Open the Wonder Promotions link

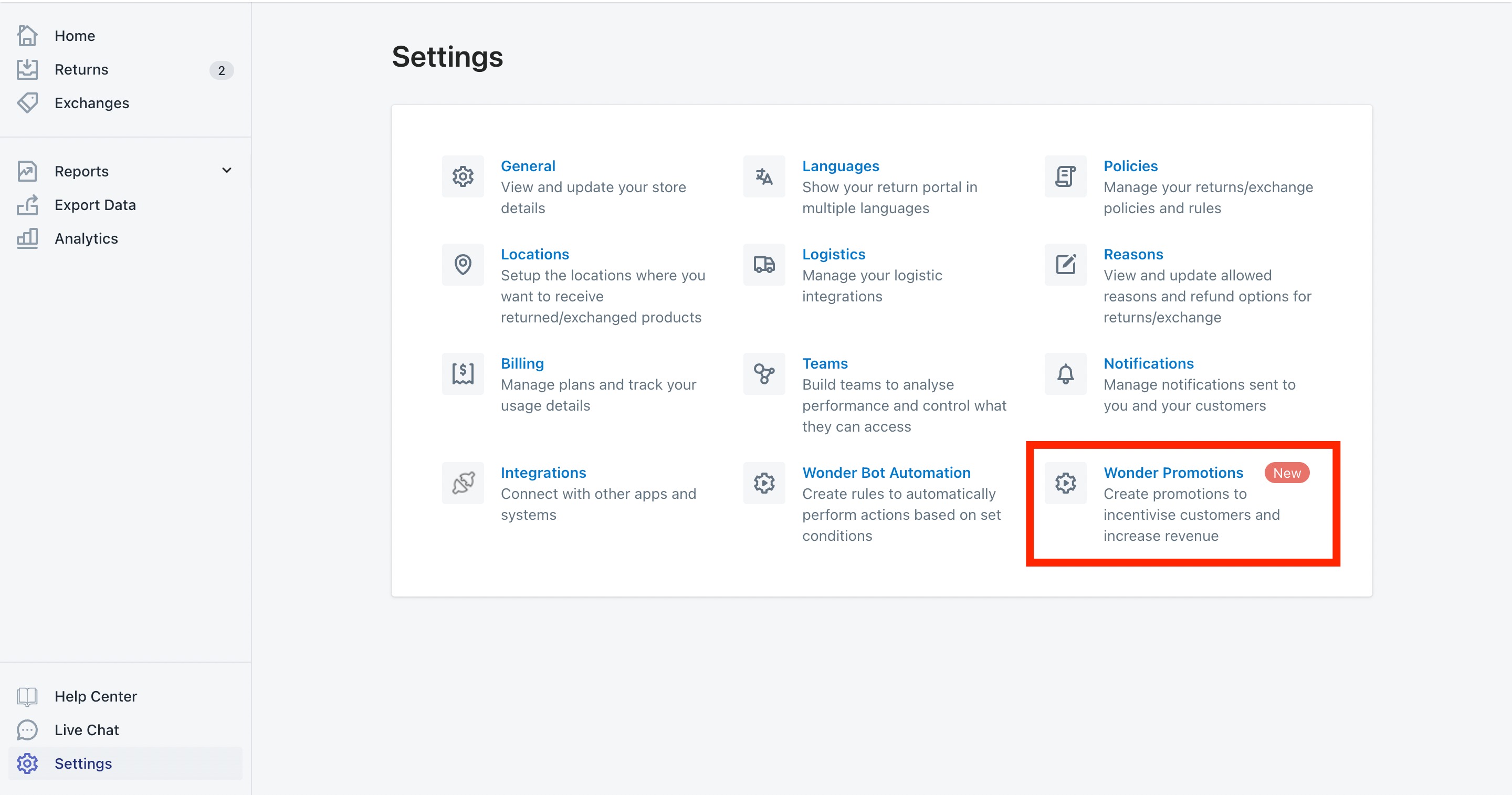(x=1173, y=473)
